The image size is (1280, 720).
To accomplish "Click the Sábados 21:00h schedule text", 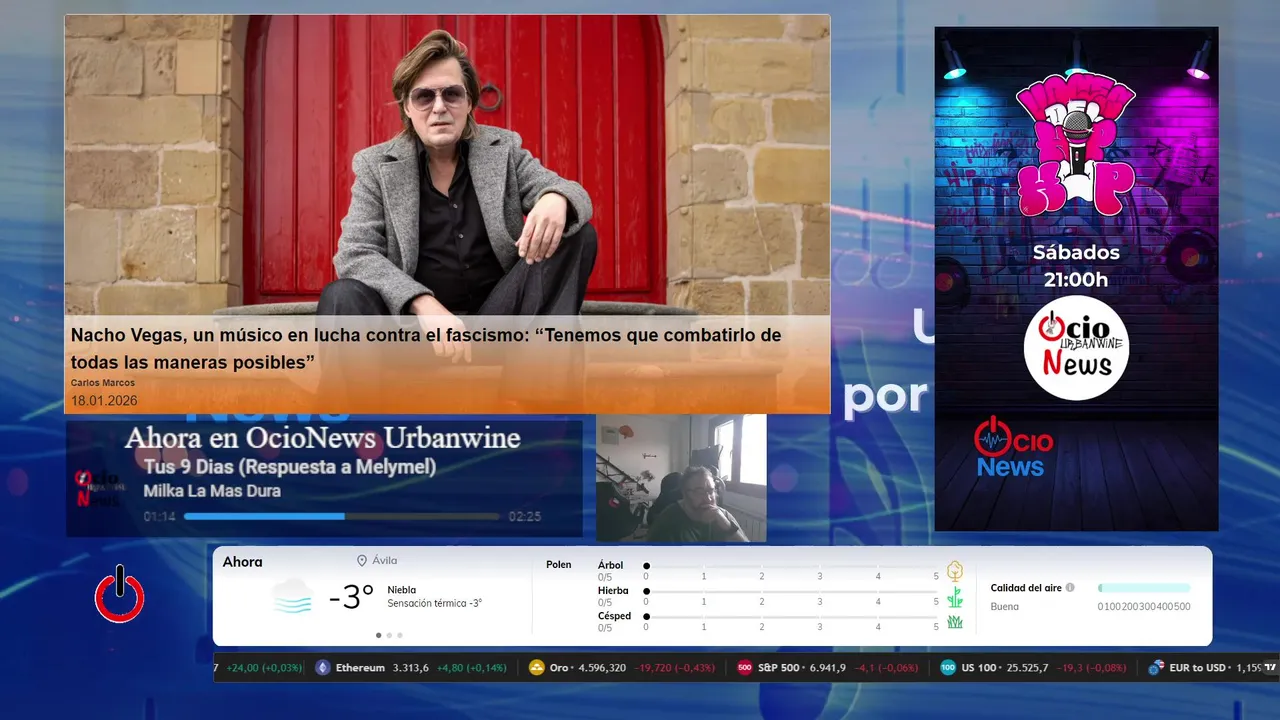I will pyautogui.click(x=1076, y=266).
